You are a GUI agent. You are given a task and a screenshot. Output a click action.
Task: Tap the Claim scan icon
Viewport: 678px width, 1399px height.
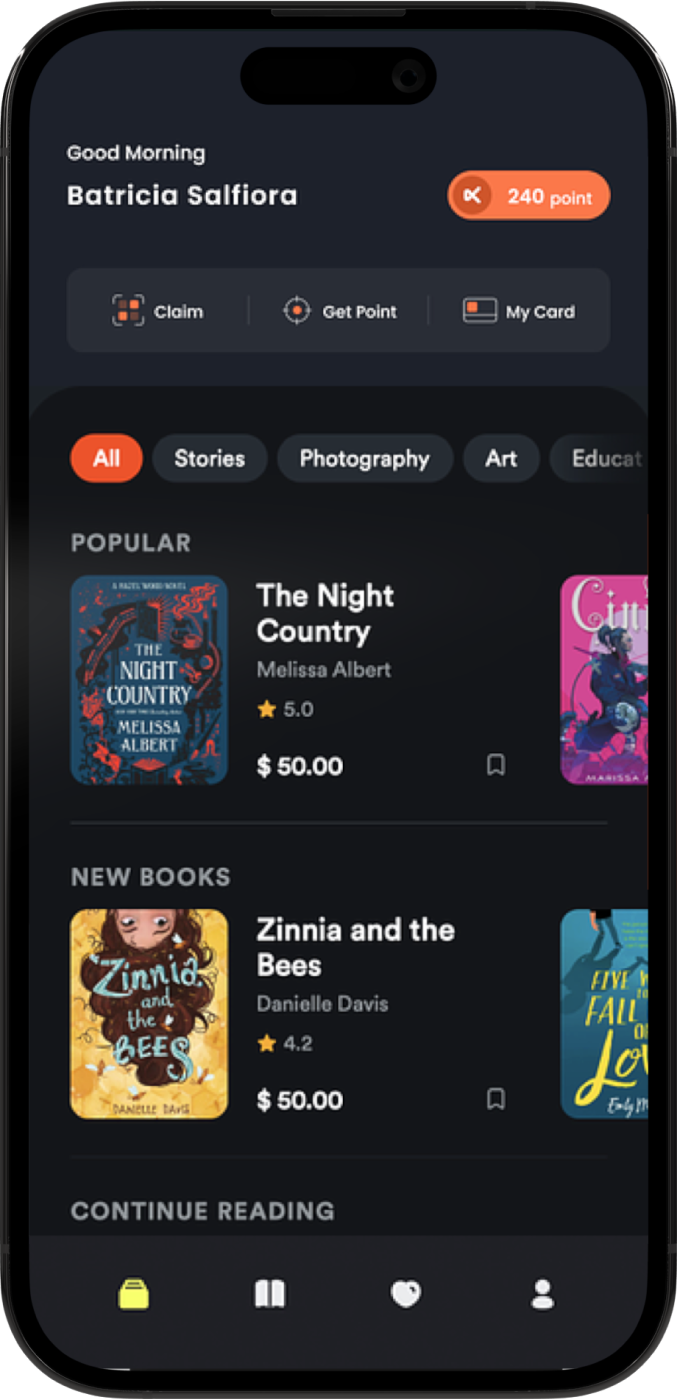(x=128, y=311)
